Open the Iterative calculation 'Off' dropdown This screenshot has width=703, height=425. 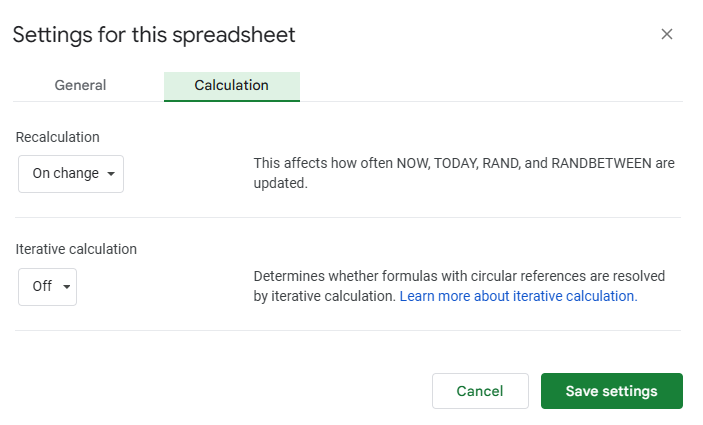pos(48,287)
